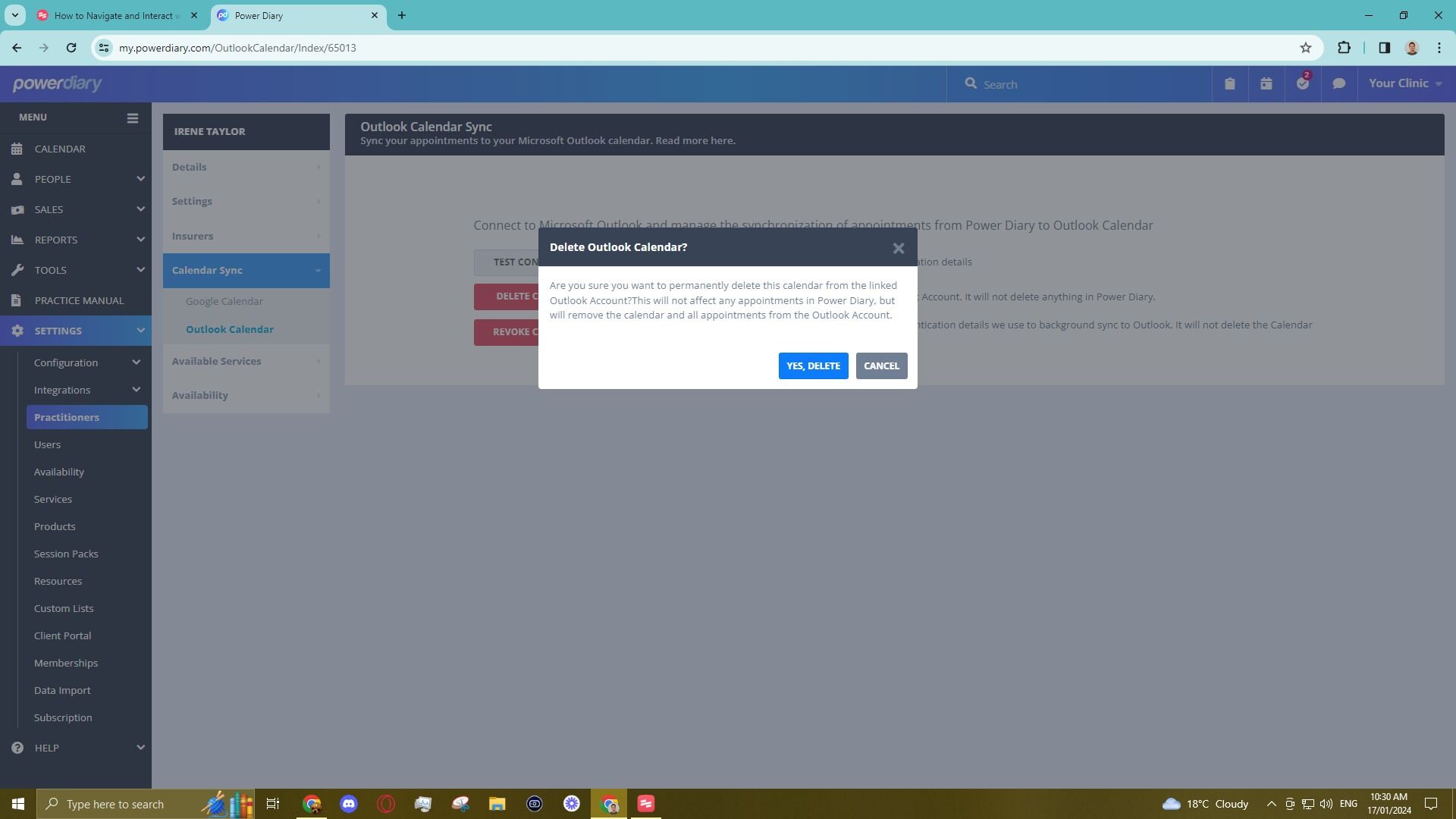Reload the page with browser refresh
1456x819 pixels.
click(x=71, y=48)
